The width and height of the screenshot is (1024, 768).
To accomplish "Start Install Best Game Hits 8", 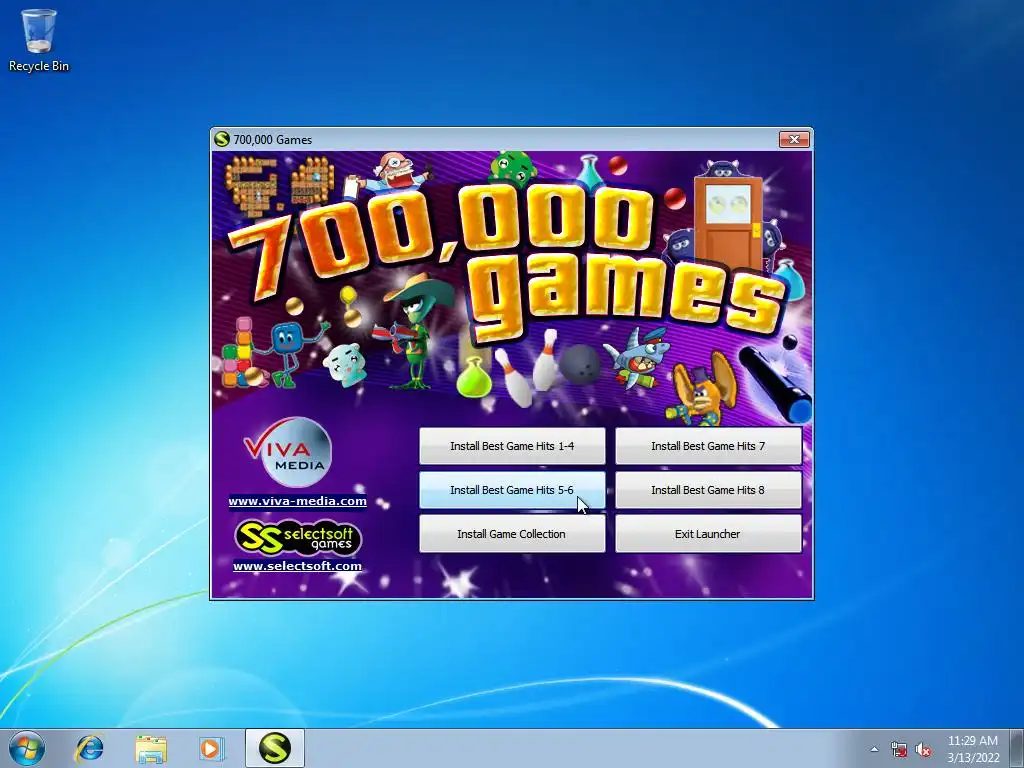I will [708, 490].
